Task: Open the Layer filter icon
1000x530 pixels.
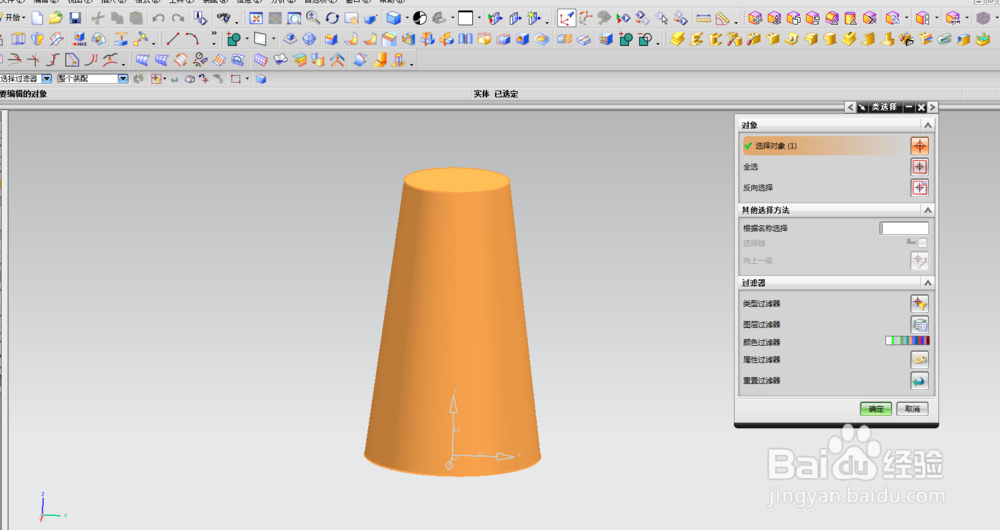Action: [x=919, y=325]
